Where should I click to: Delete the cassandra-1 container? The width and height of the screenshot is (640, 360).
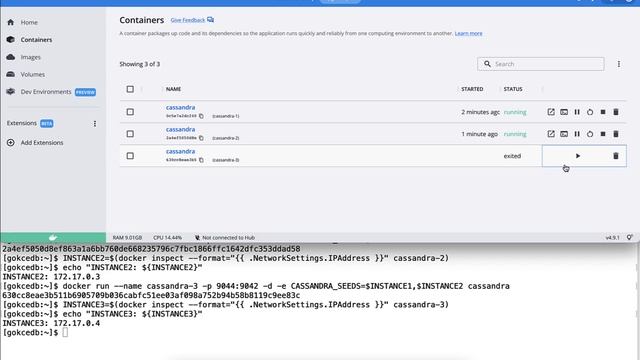point(616,112)
